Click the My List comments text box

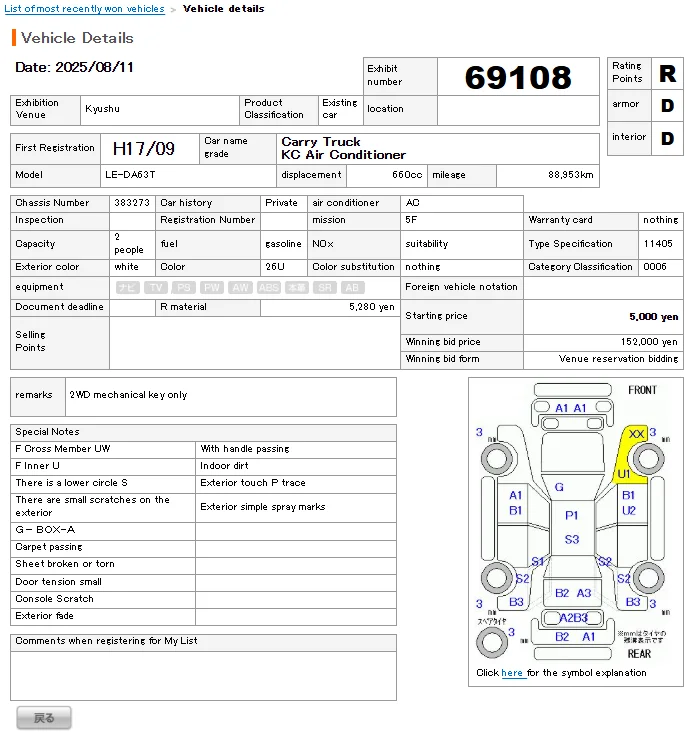(x=203, y=674)
